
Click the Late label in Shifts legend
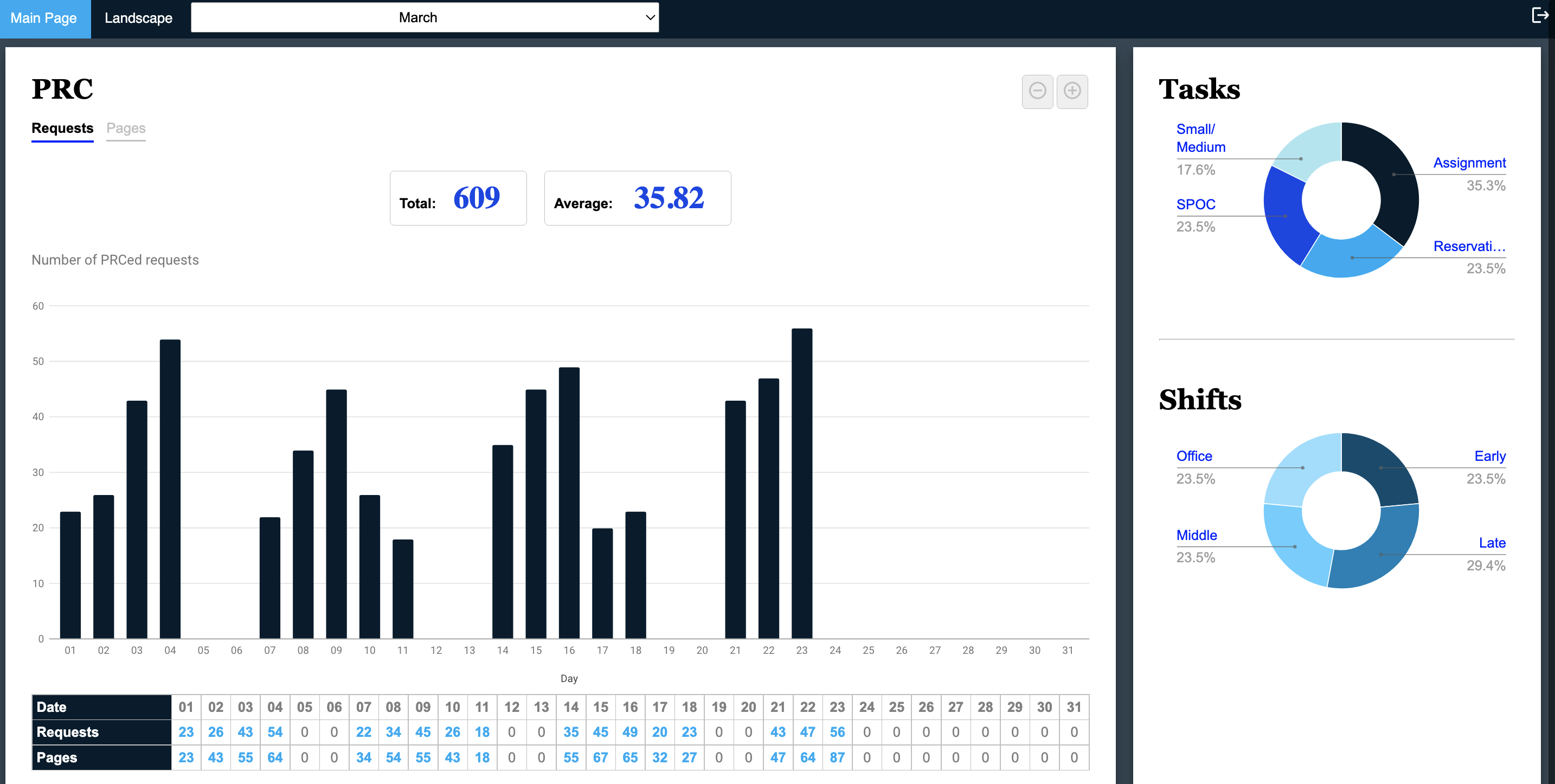click(x=1492, y=543)
